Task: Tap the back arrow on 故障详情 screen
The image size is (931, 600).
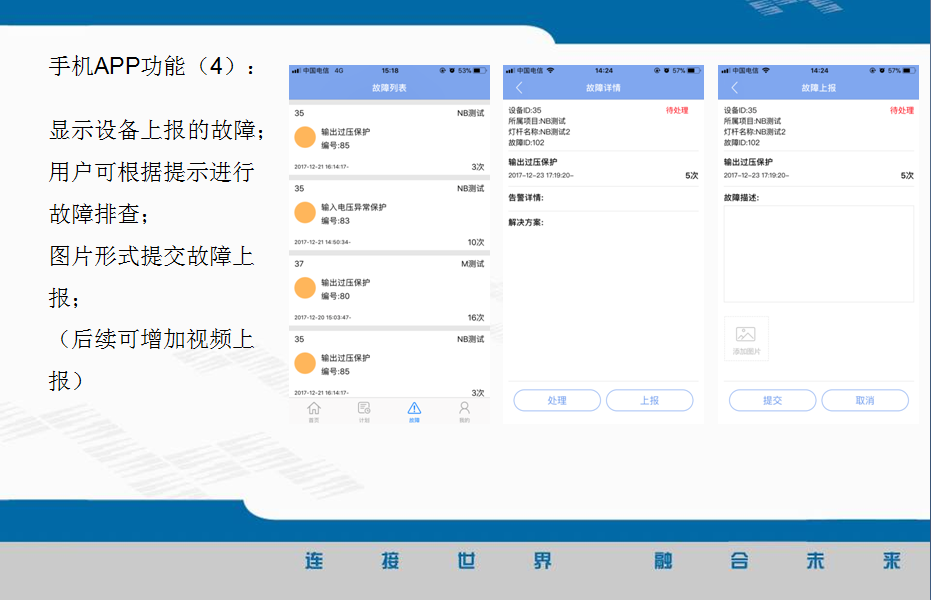Action: [x=518, y=86]
